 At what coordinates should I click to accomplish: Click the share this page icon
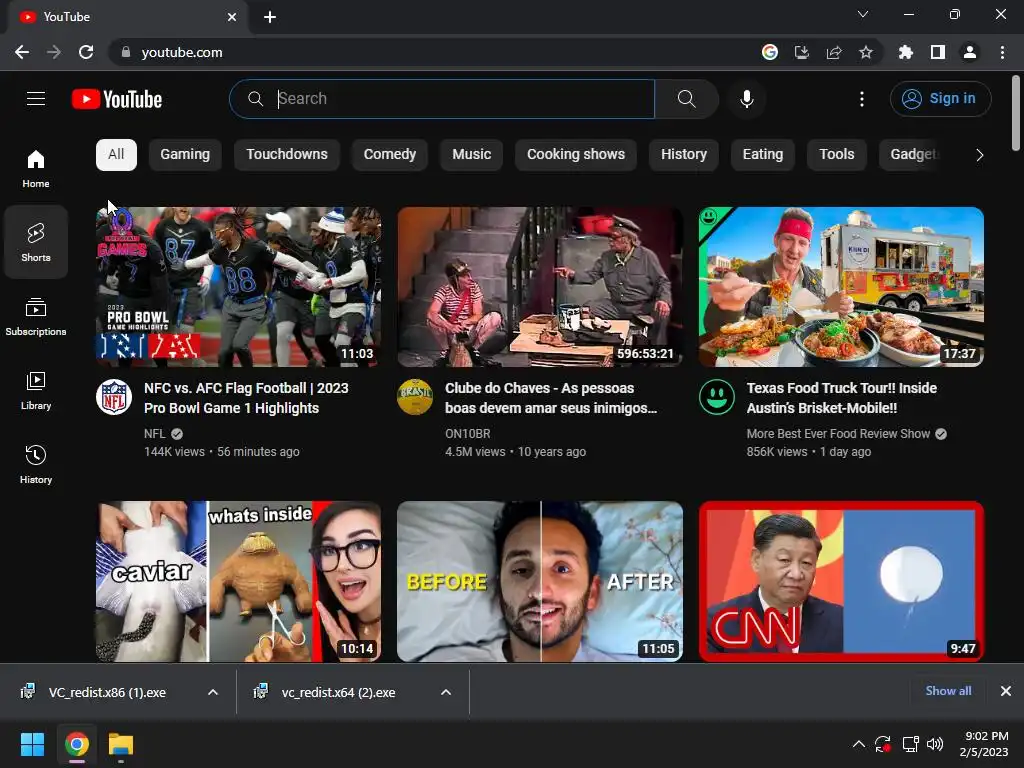[834, 52]
